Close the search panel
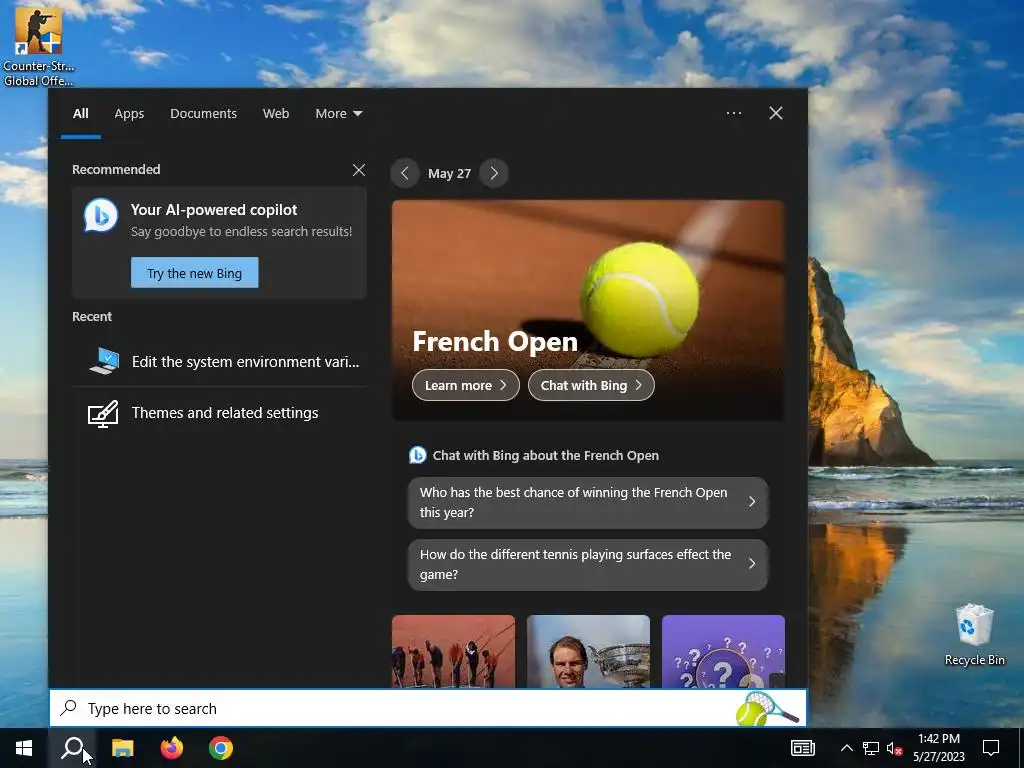Screen dimensions: 1024x768 tap(776, 114)
